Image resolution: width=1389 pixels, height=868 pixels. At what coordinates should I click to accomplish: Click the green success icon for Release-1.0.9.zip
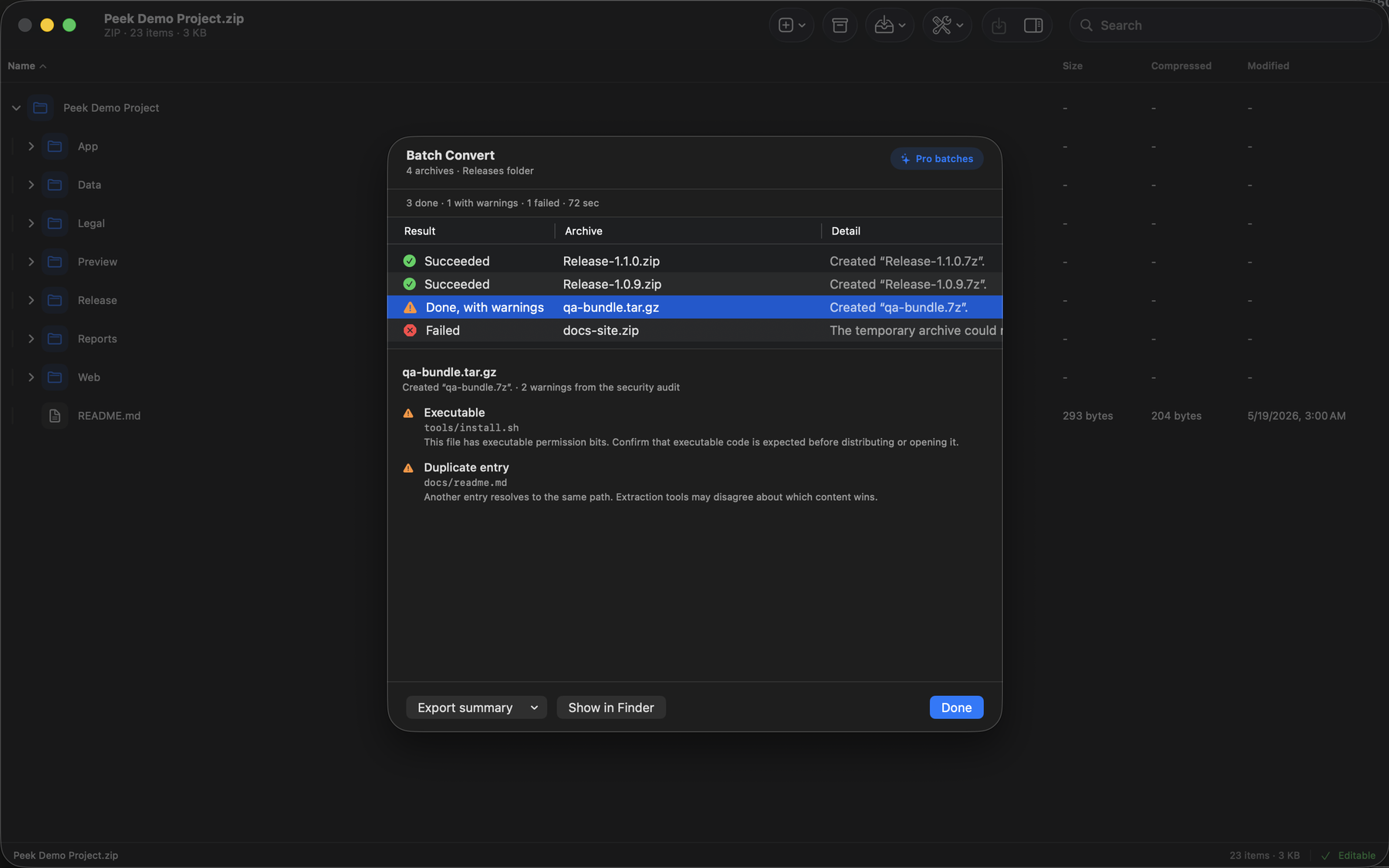(410, 284)
